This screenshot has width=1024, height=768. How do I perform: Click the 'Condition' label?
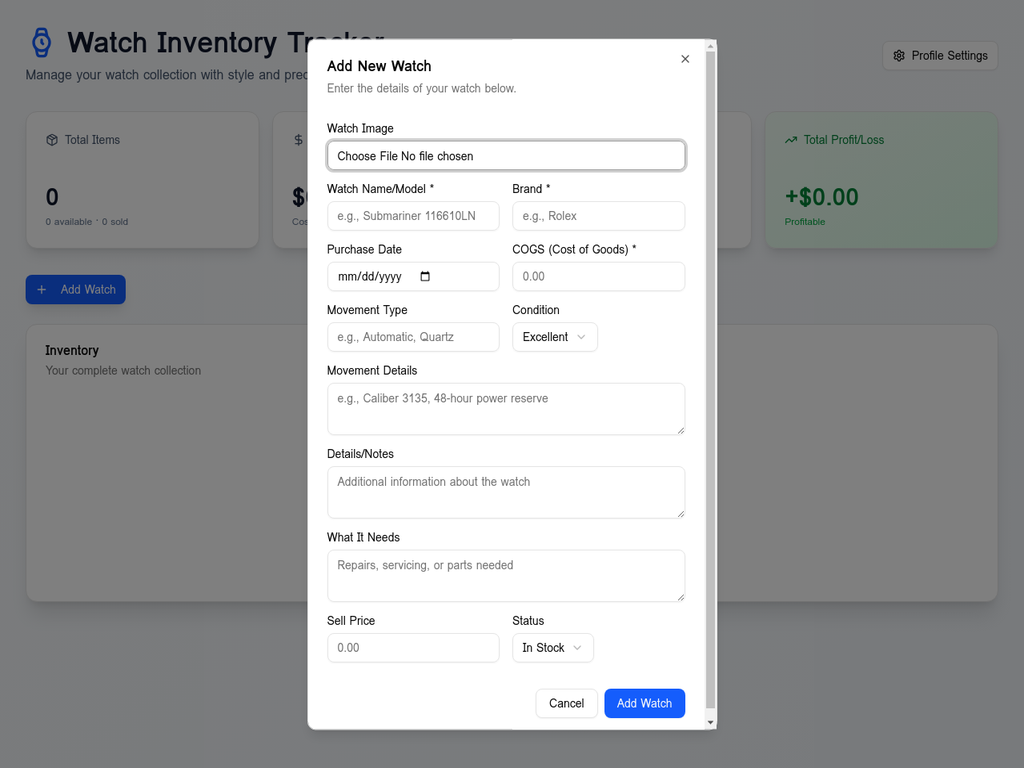click(x=536, y=310)
